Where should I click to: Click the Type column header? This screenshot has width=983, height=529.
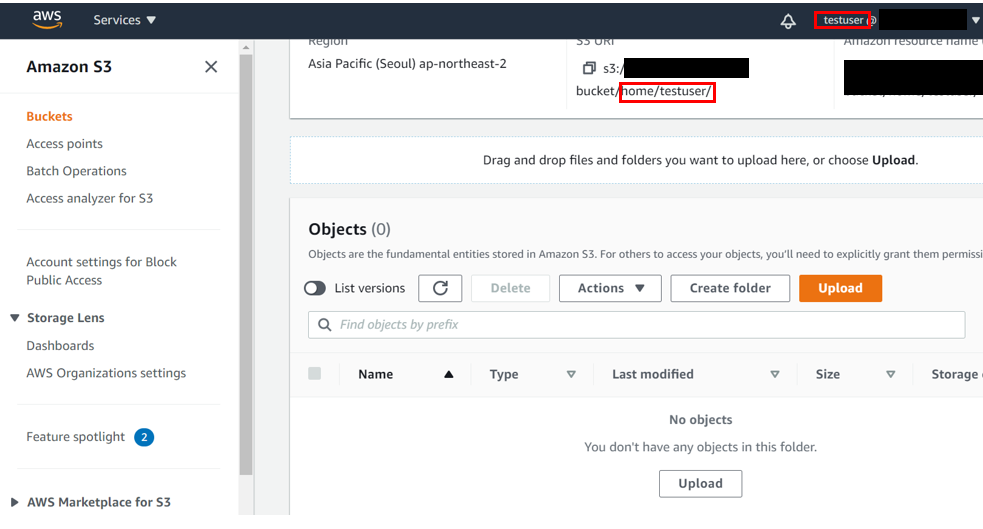coord(504,374)
